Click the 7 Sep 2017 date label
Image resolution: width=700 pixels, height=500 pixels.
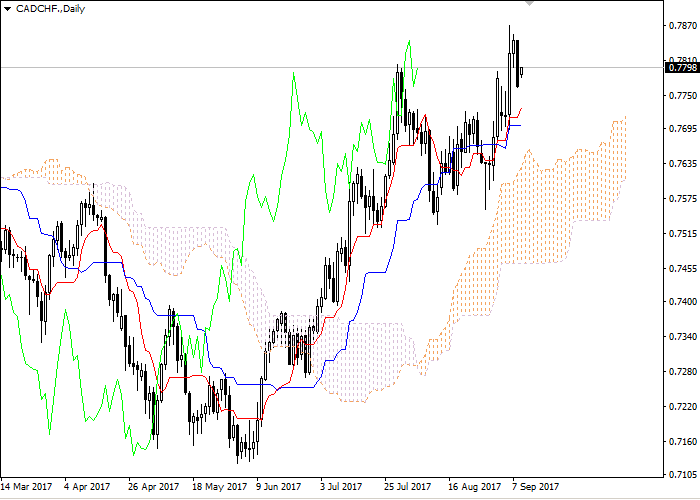(x=535, y=486)
